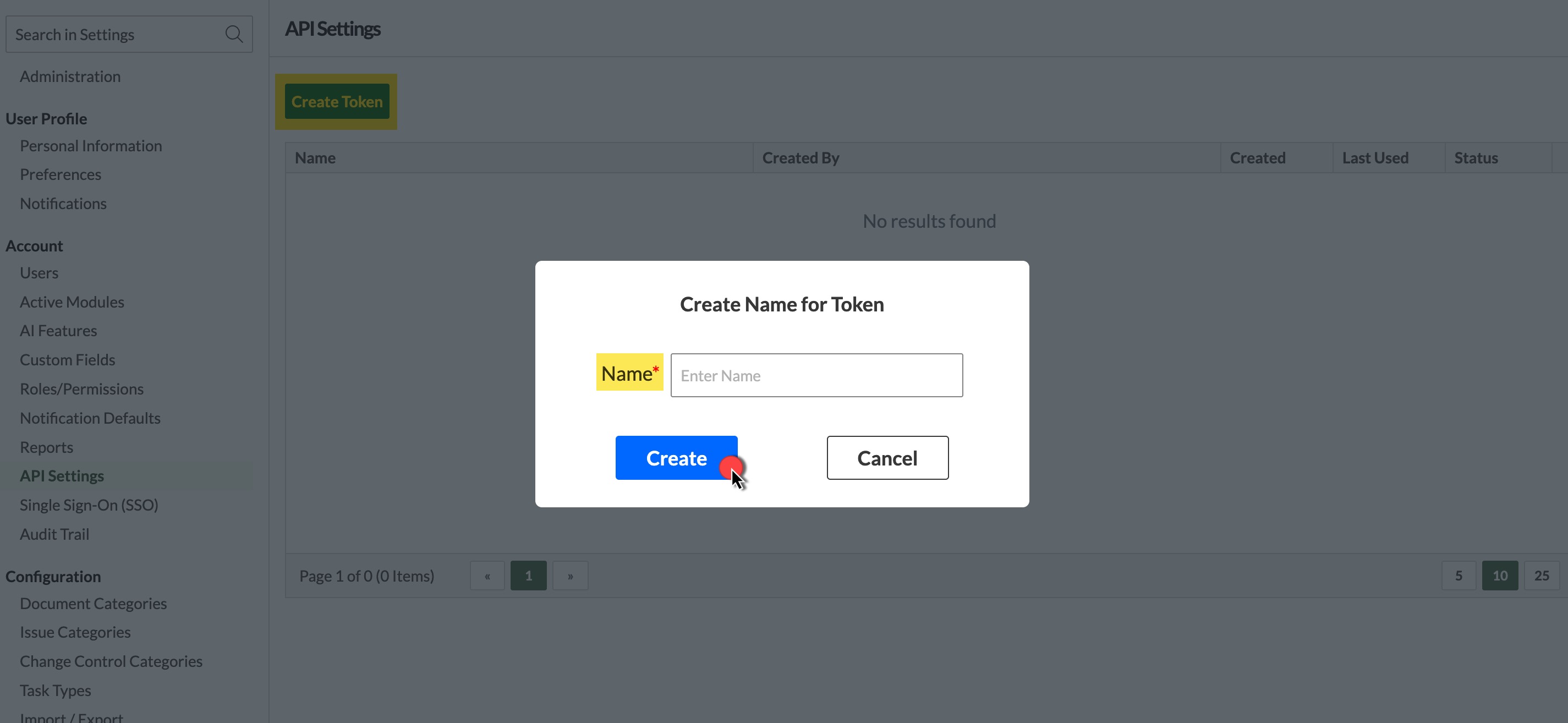
Task: Open Reports settings in sidebar
Action: tap(46, 448)
